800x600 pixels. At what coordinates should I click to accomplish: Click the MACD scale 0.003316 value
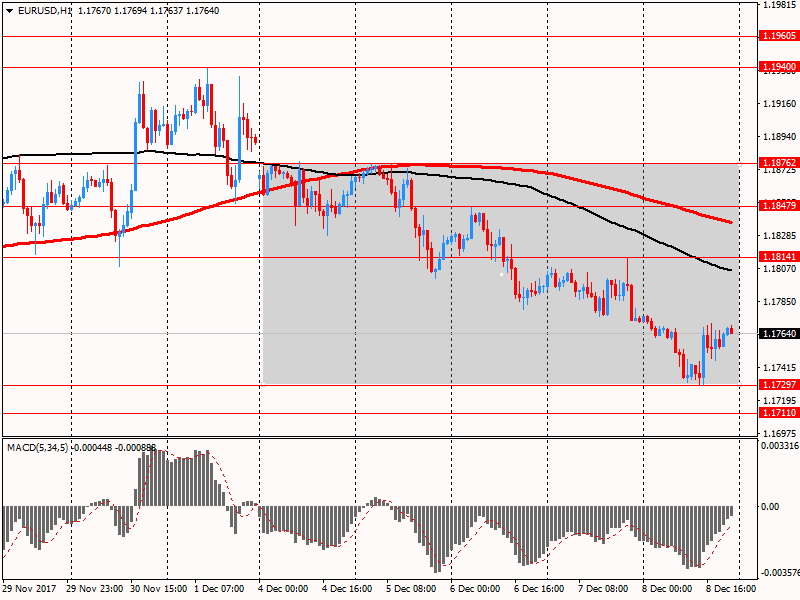[x=780, y=446]
